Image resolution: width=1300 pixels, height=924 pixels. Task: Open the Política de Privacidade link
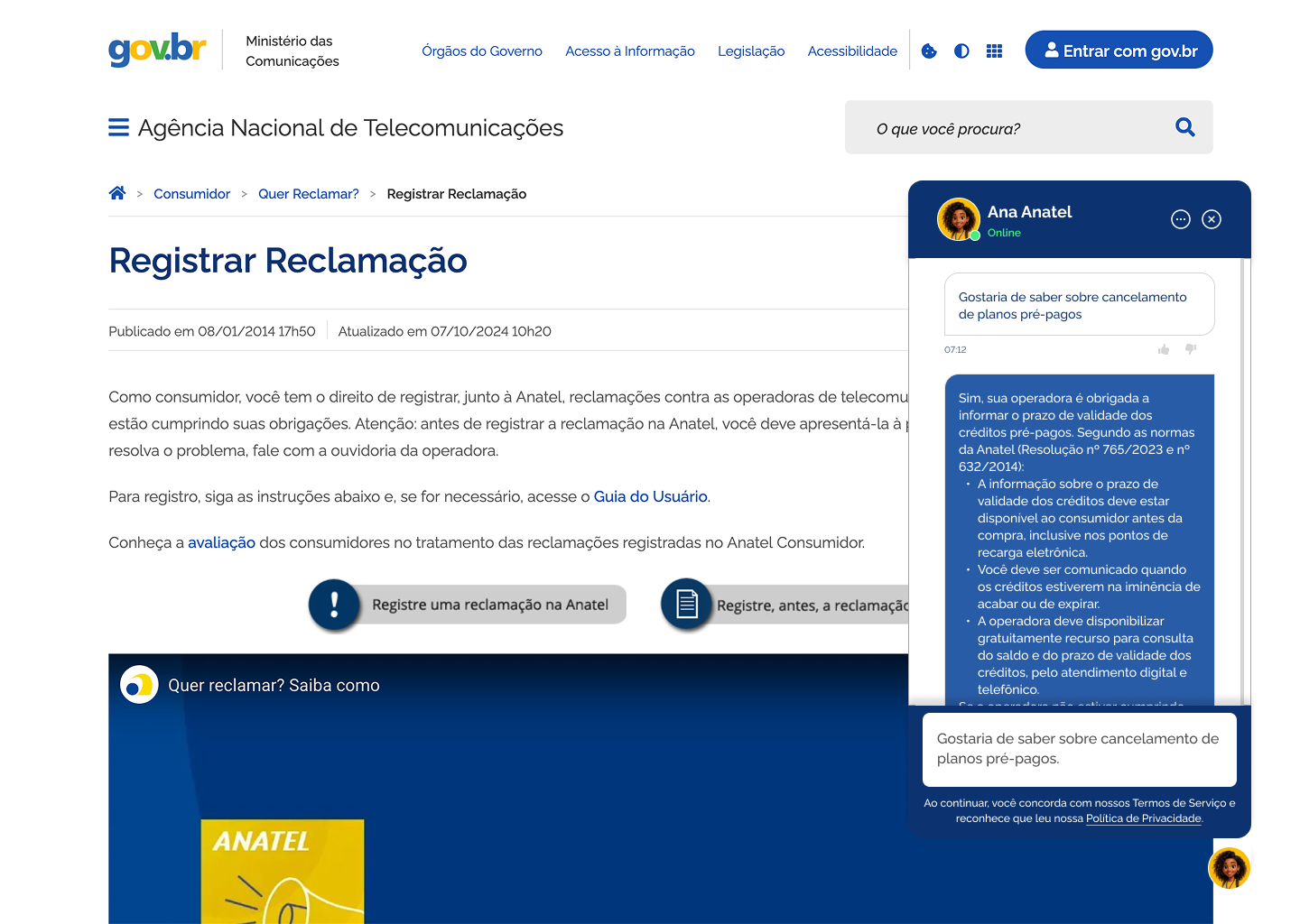coord(1143,818)
